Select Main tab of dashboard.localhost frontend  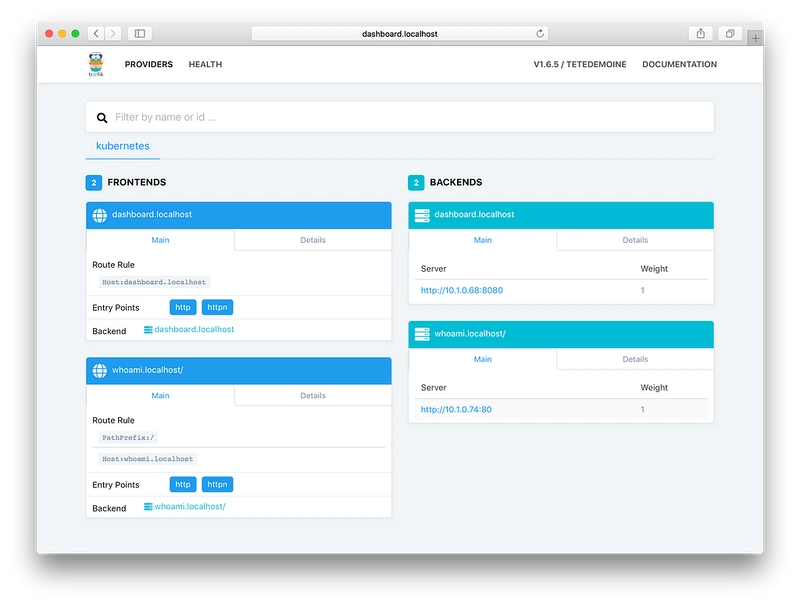coord(160,240)
